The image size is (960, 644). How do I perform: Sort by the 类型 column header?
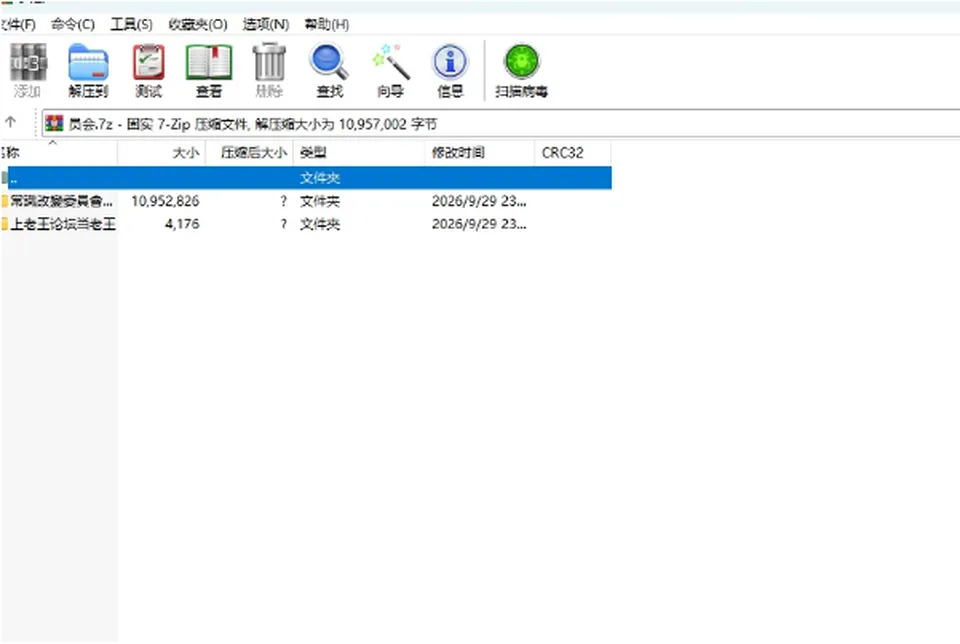tap(359, 152)
